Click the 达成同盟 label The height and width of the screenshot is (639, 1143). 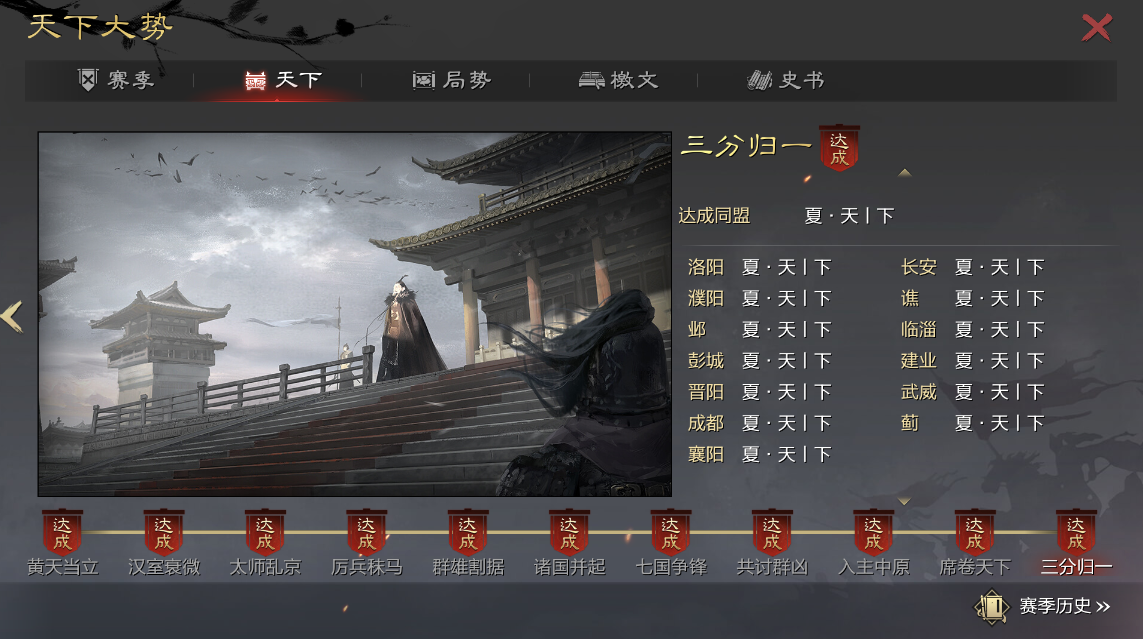tap(714, 216)
